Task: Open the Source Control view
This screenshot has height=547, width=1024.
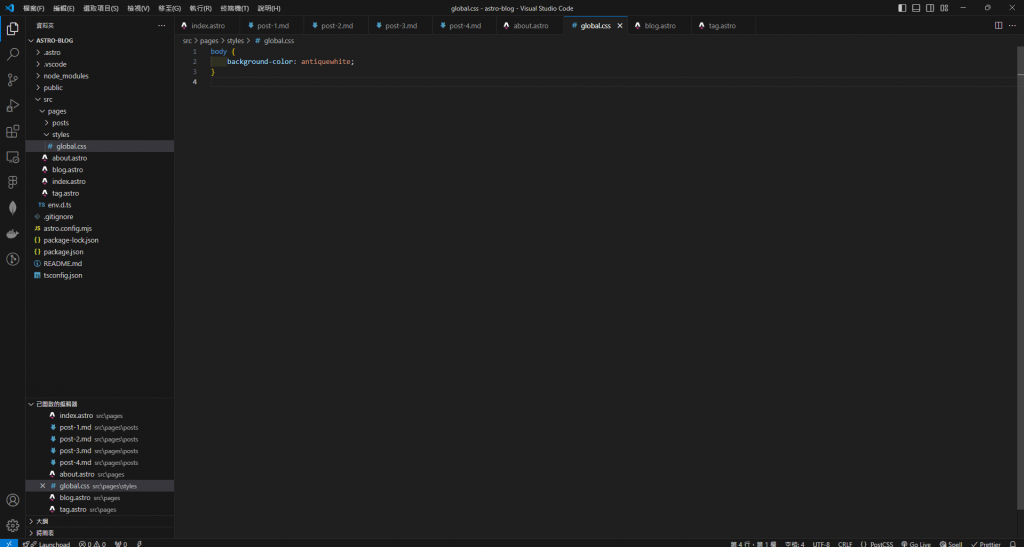Action: coord(12,80)
